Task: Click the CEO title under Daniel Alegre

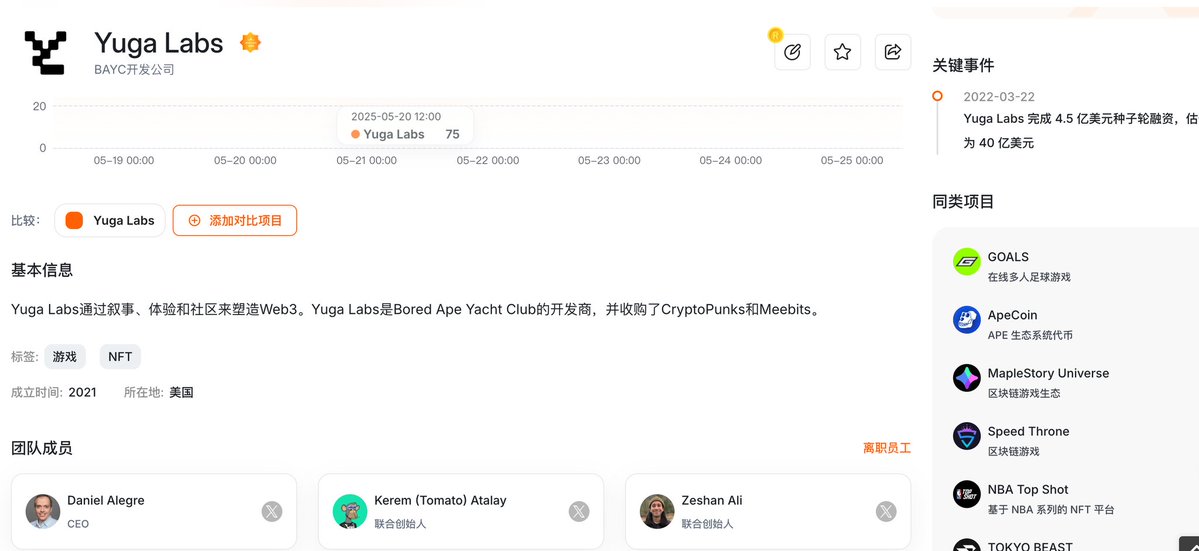Action: (78, 524)
